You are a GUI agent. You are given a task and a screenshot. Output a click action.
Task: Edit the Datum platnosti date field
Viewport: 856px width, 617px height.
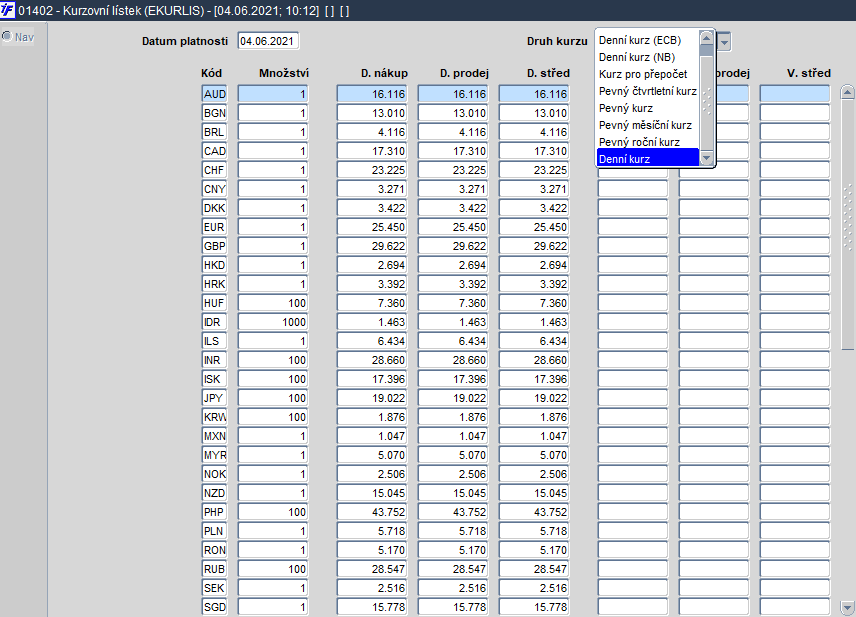pos(268,41)
